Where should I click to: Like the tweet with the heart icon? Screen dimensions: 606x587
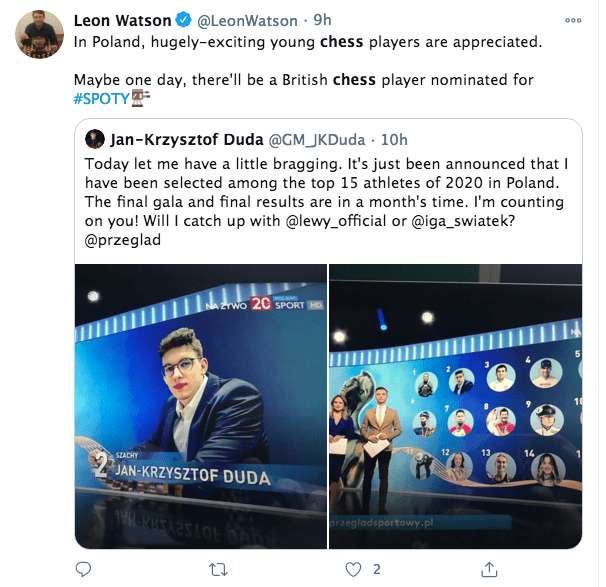[353, 570]
